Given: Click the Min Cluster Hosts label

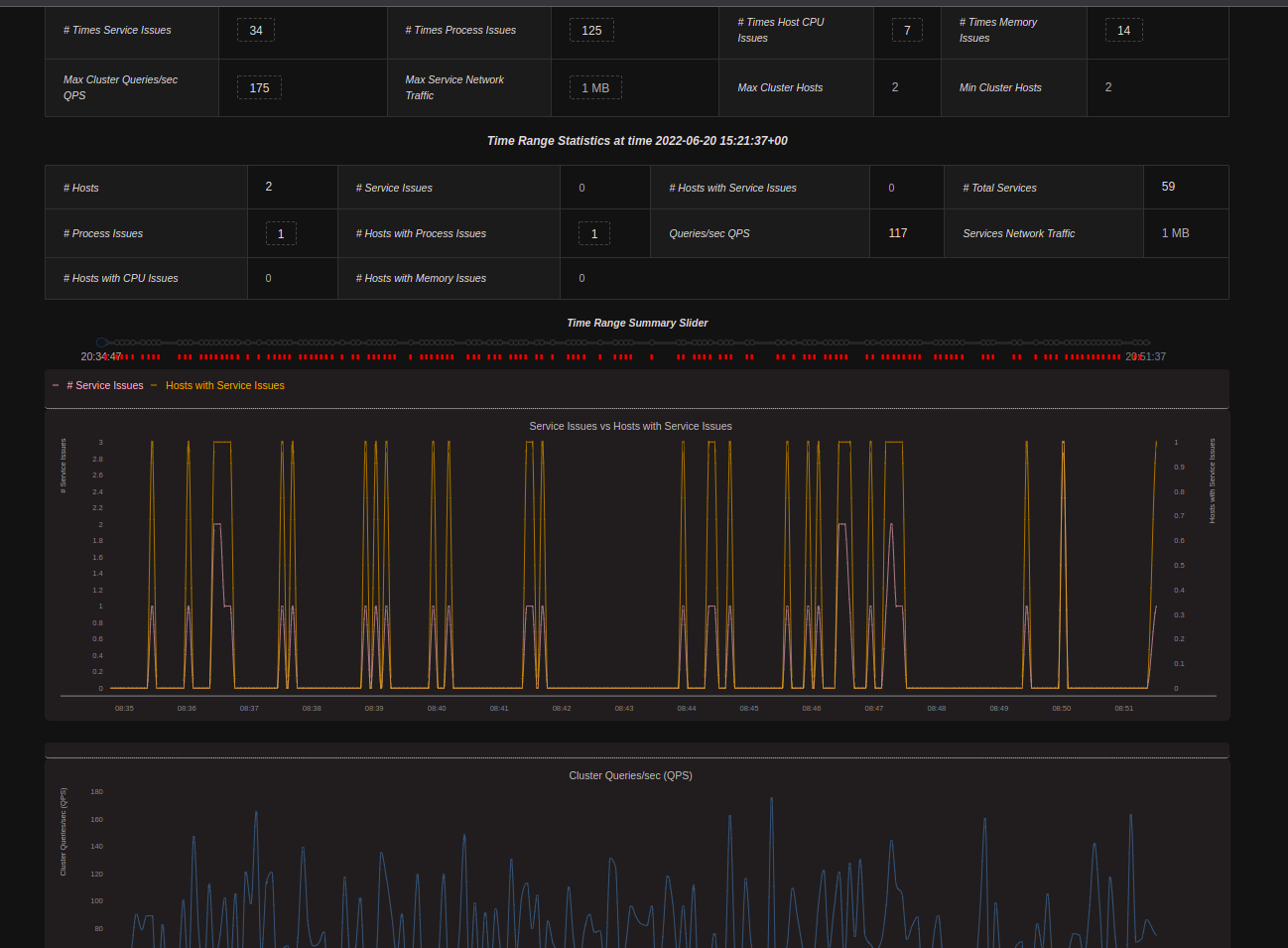Looking at the screenshot, I should point(1000,87).
